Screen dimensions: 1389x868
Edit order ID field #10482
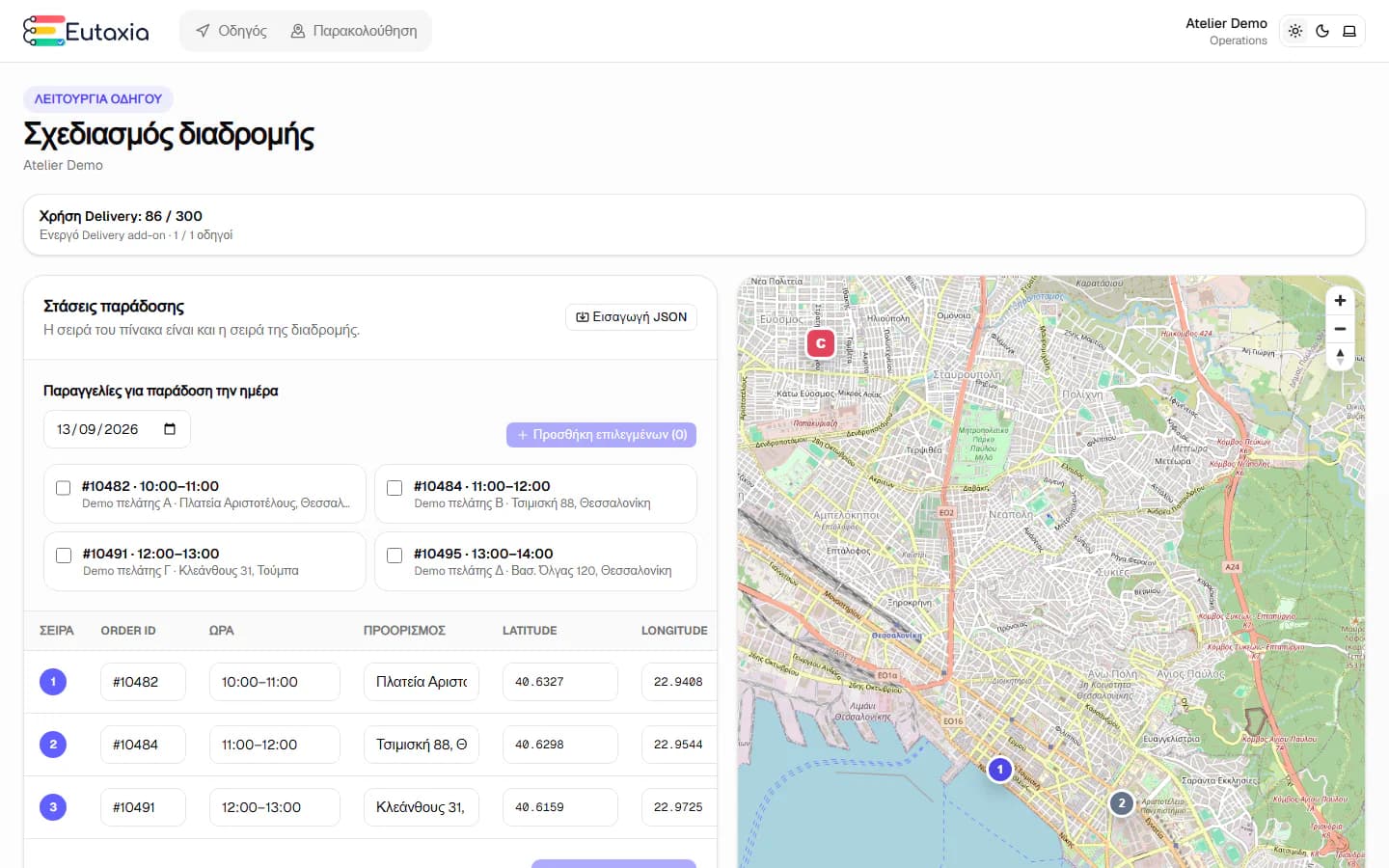click(143, 682)
